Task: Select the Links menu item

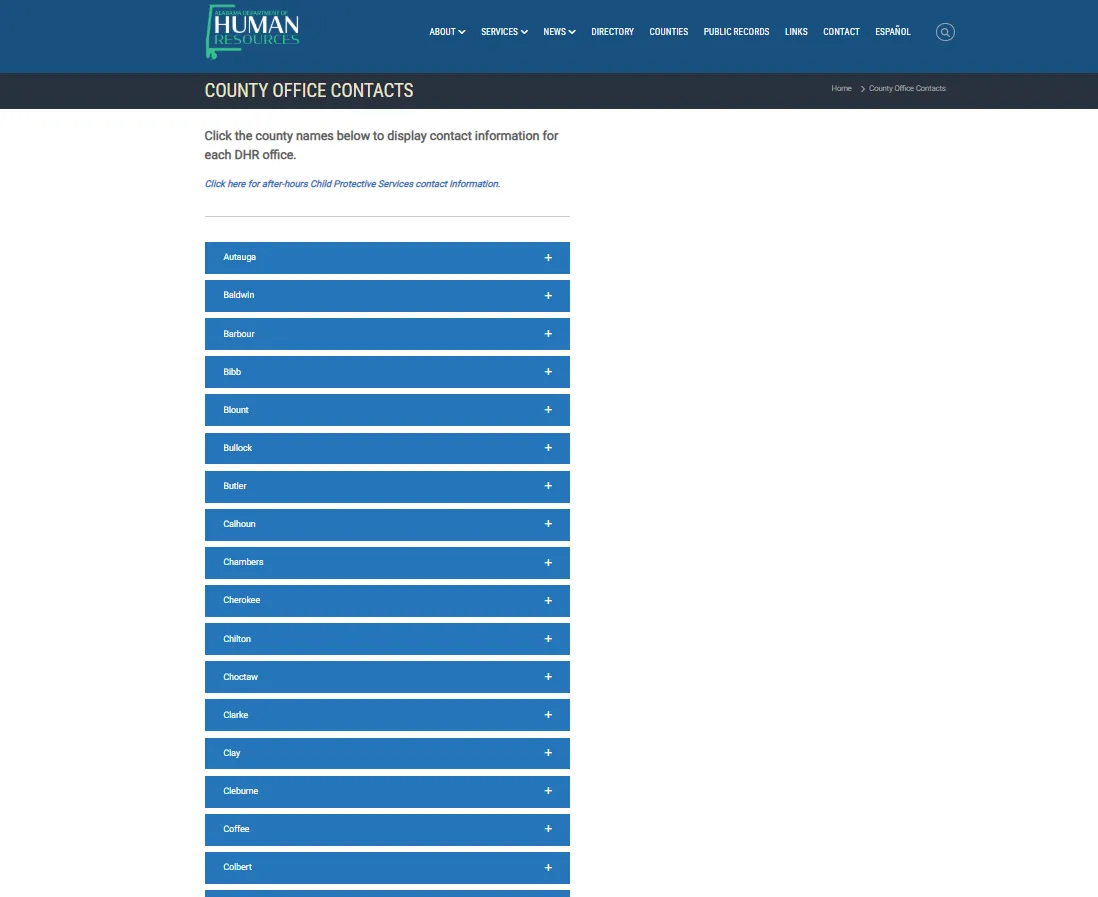Action: click(796, 32)
